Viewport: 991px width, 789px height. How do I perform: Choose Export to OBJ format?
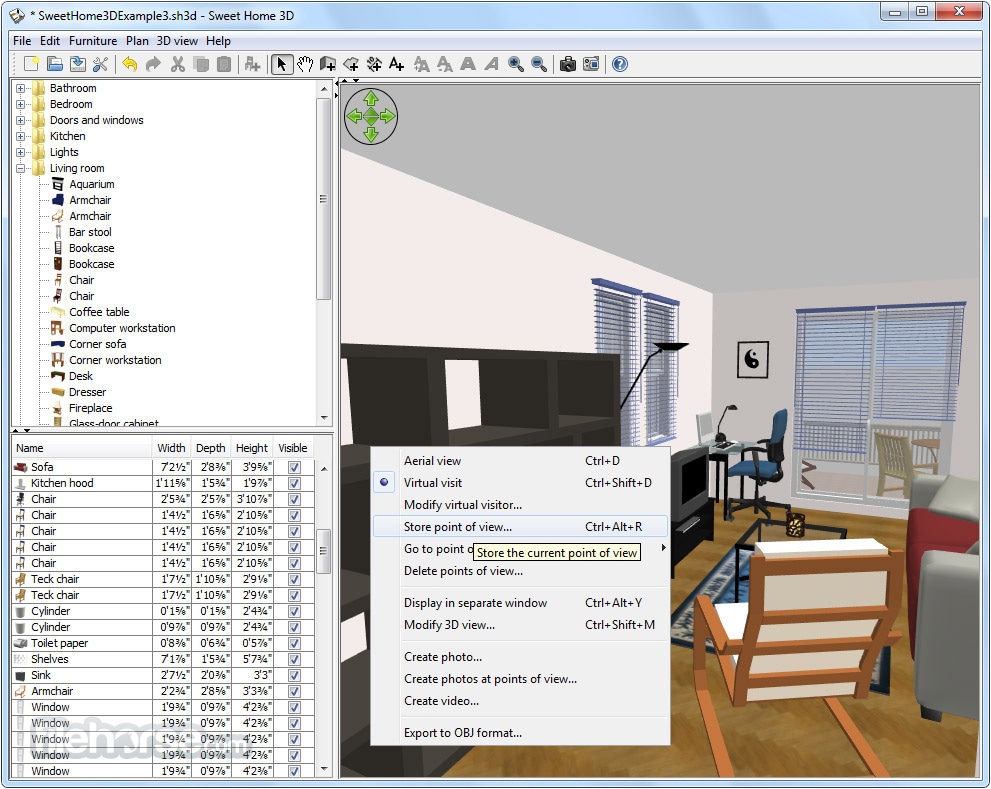520,733
